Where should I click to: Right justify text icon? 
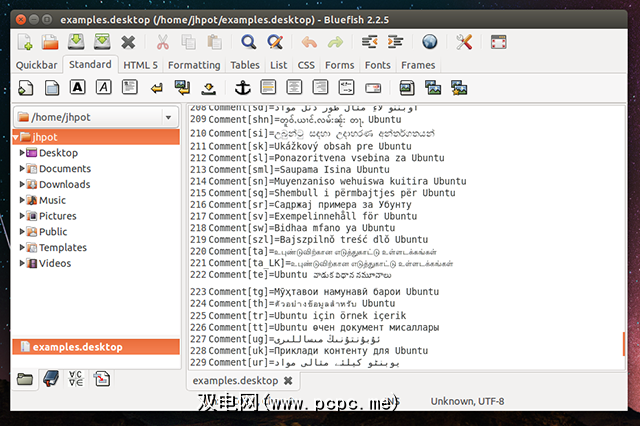point(320,87)
